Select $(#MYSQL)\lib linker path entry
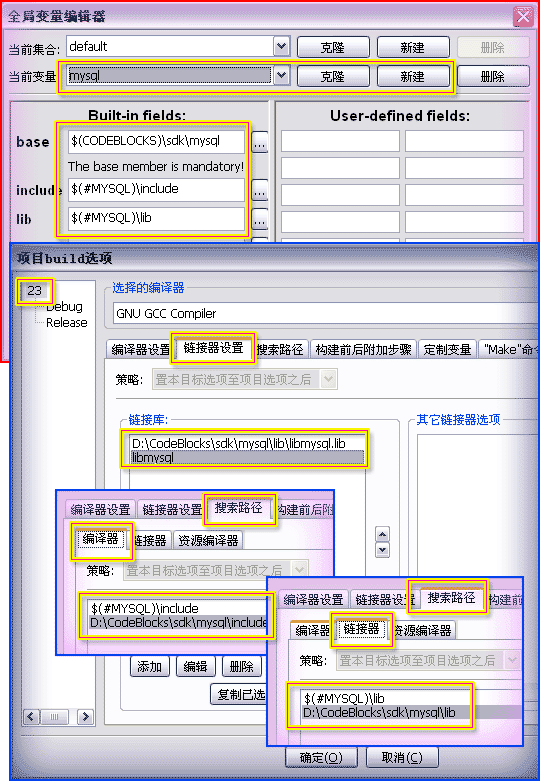This screenshot has width=540, height=783. coord(386,699)
